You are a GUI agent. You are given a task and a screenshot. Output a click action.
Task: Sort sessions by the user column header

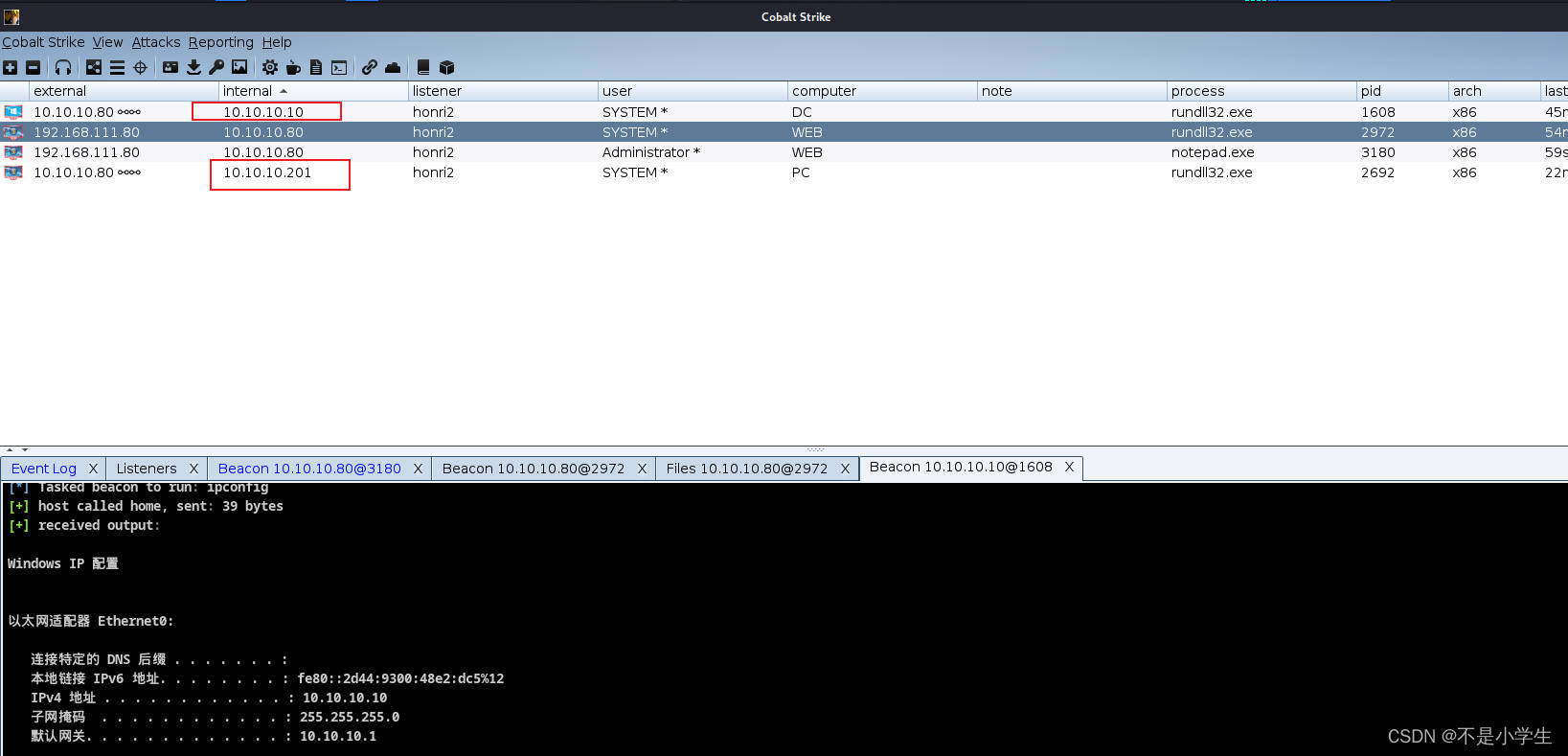(x=693, y=91)
